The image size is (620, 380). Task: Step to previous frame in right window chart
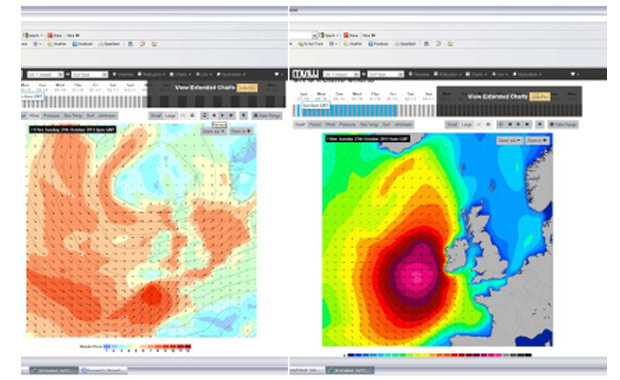510,125
